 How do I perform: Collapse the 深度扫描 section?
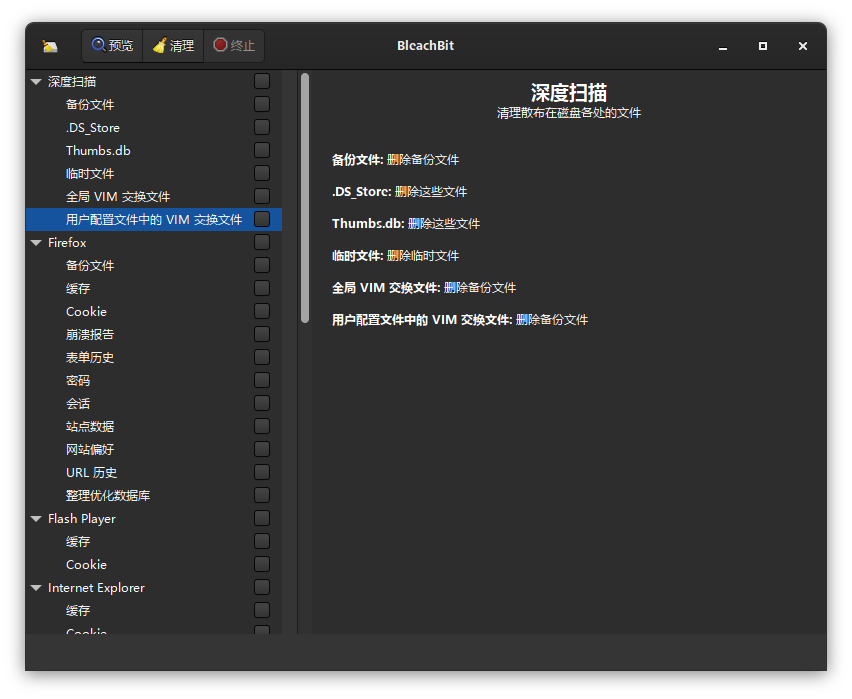pos(35,81)
